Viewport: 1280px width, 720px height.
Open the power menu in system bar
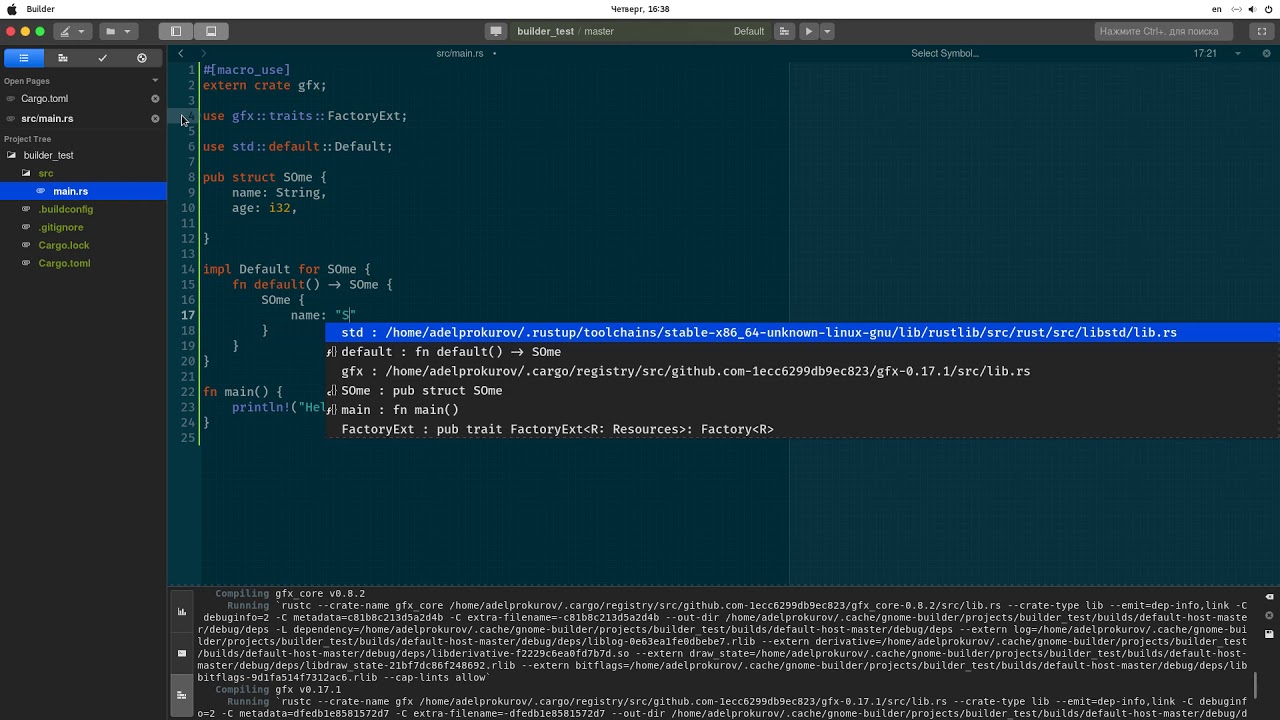click(1268, 9)
